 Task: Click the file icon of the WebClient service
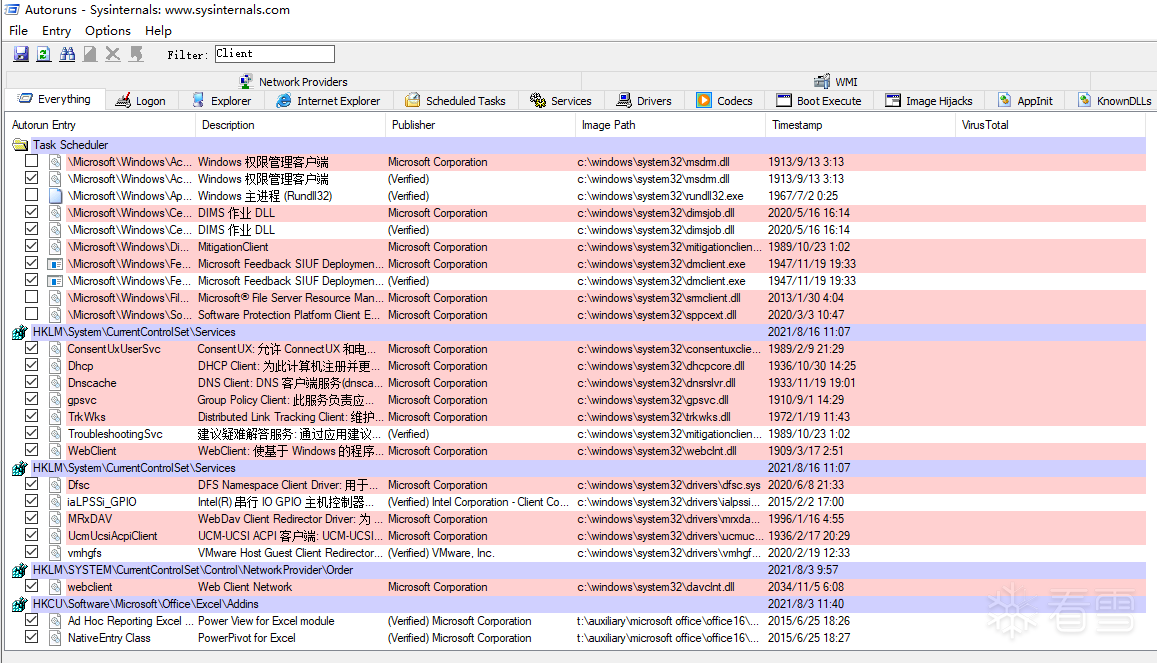pyautogui.click(x=55, y=451)
